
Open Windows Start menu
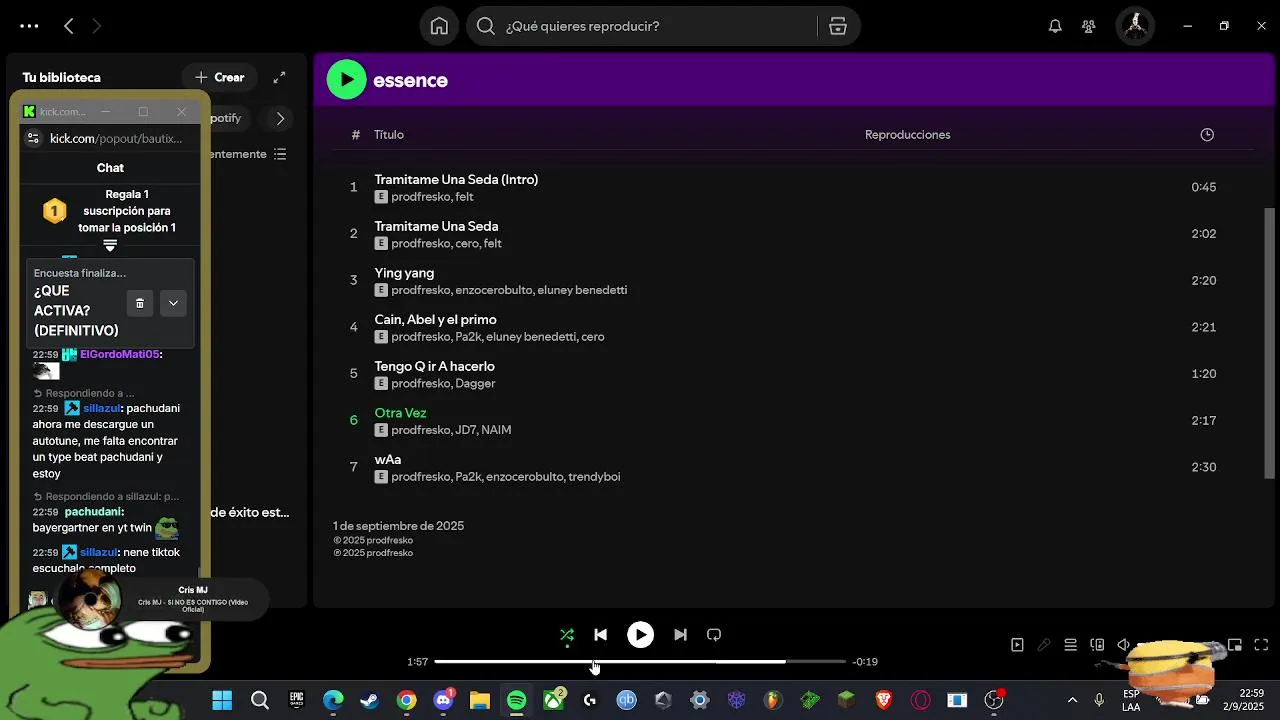[x=222, y=700]
